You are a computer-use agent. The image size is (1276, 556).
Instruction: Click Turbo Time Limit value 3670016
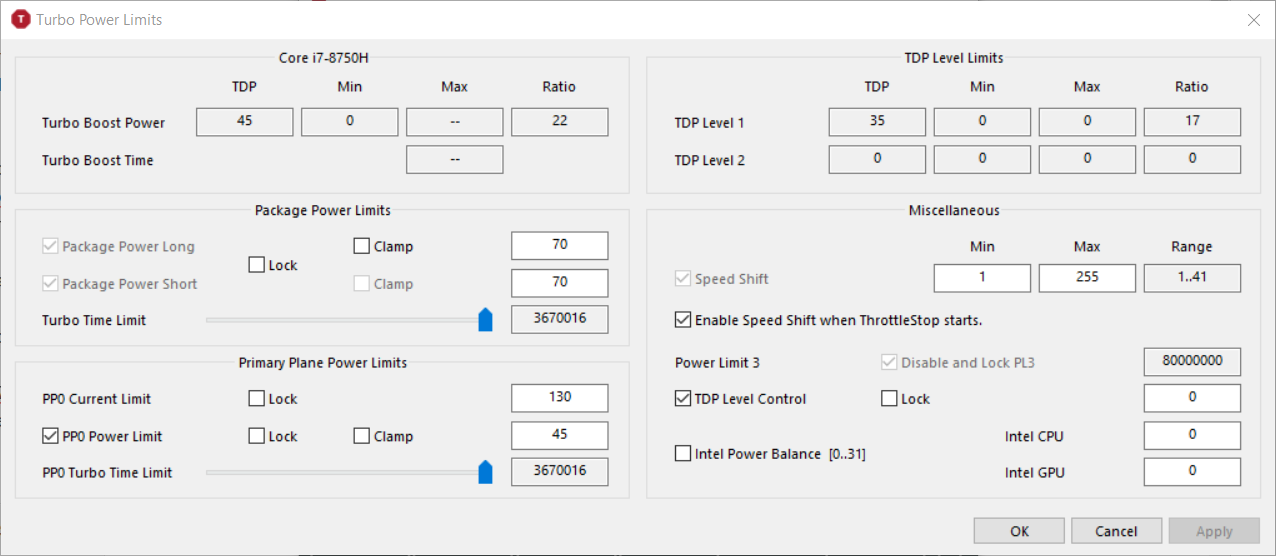pyautogui.click(x=560, y=320)
